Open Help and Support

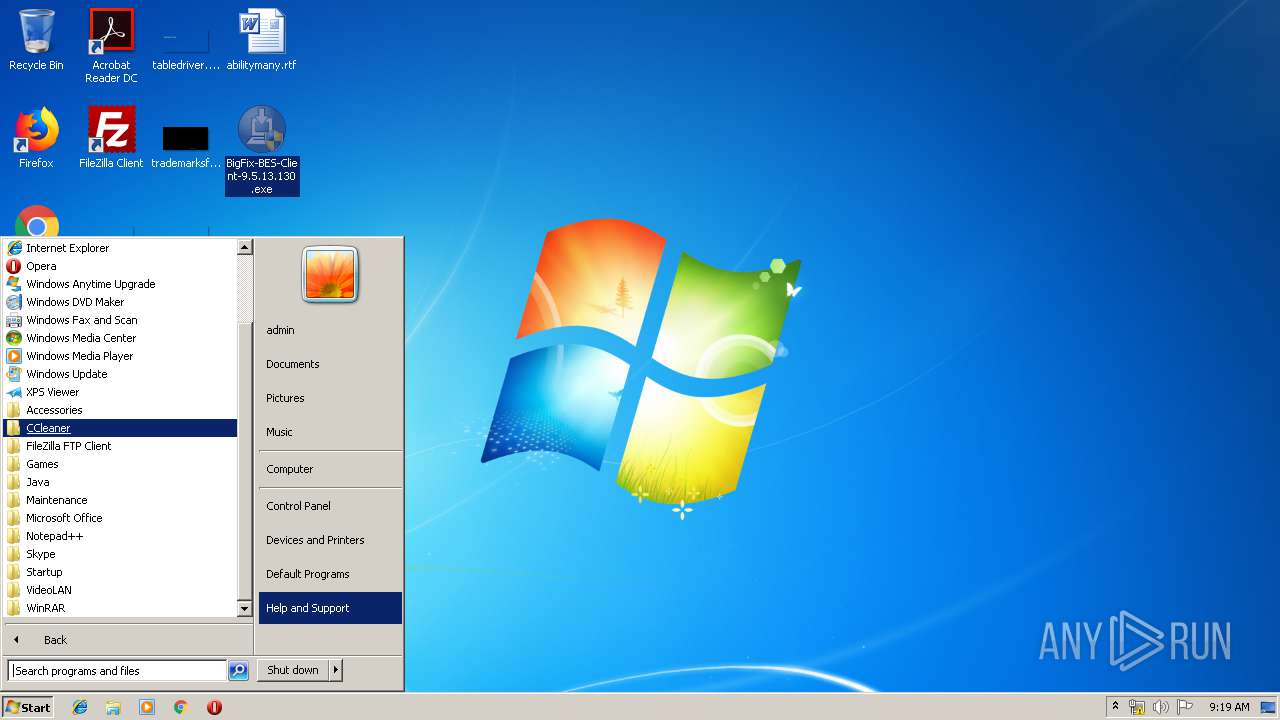330,608
